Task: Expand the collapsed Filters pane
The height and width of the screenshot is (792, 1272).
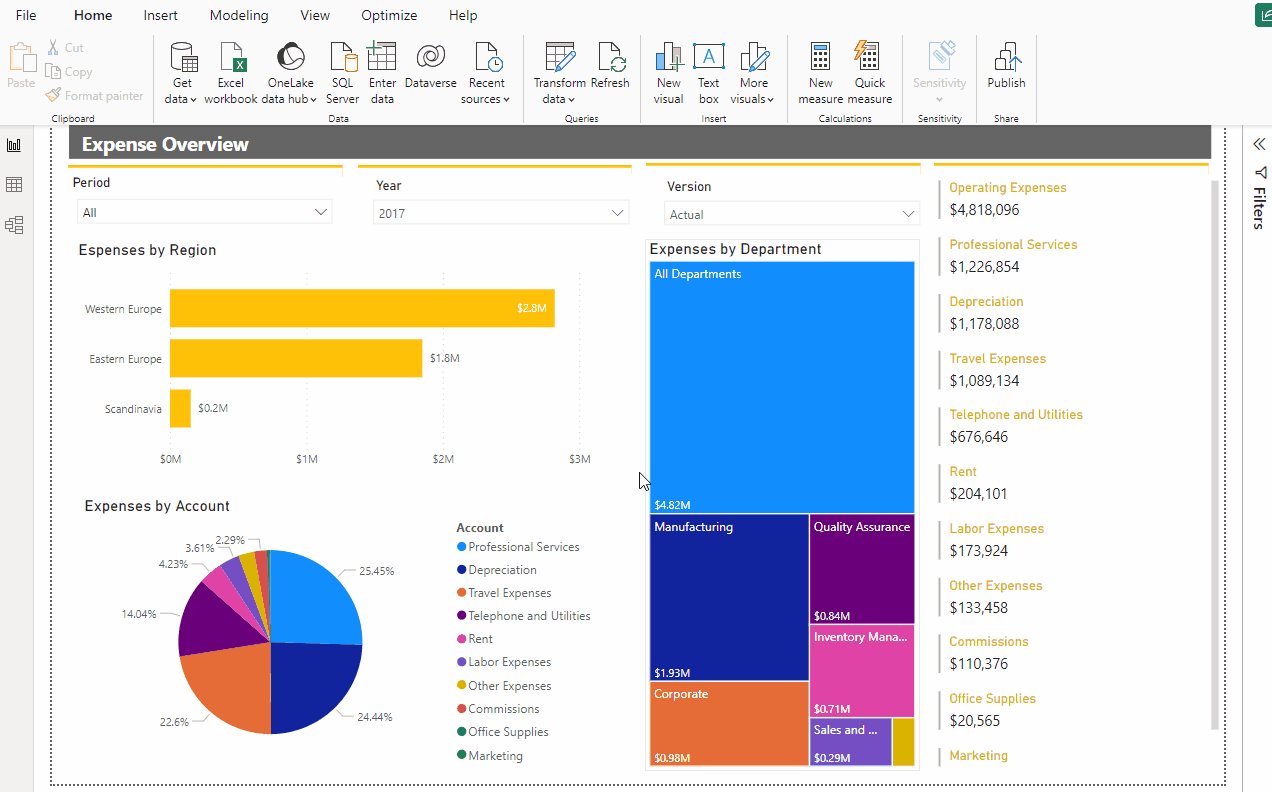Action: pyautogui.click(x=1260, y=145)
